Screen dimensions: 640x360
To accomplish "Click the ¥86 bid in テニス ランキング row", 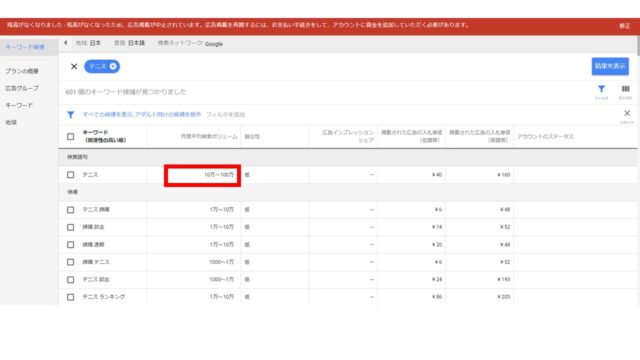I will pyautogui.click(x=437, y=297).
